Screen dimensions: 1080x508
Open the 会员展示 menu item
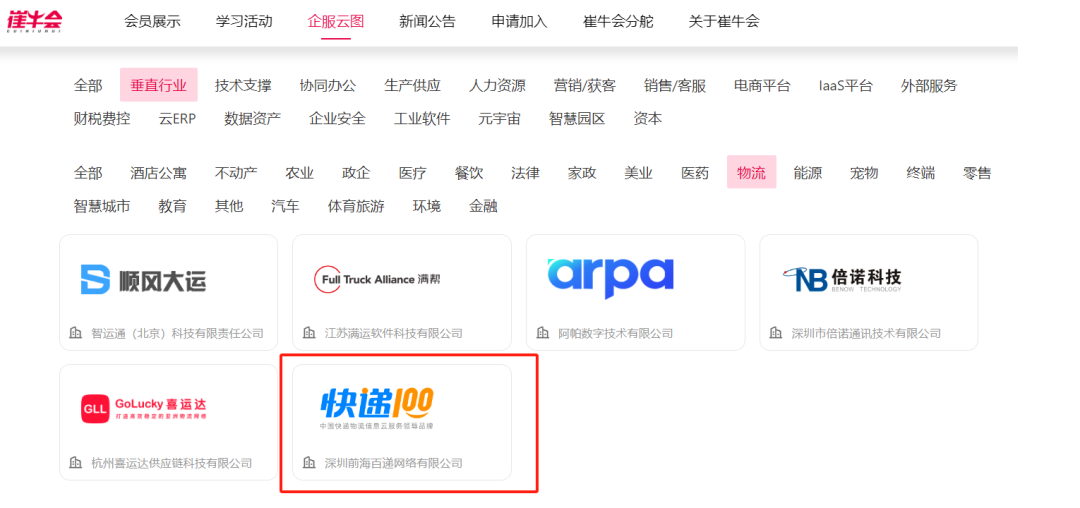coord(152,21)
